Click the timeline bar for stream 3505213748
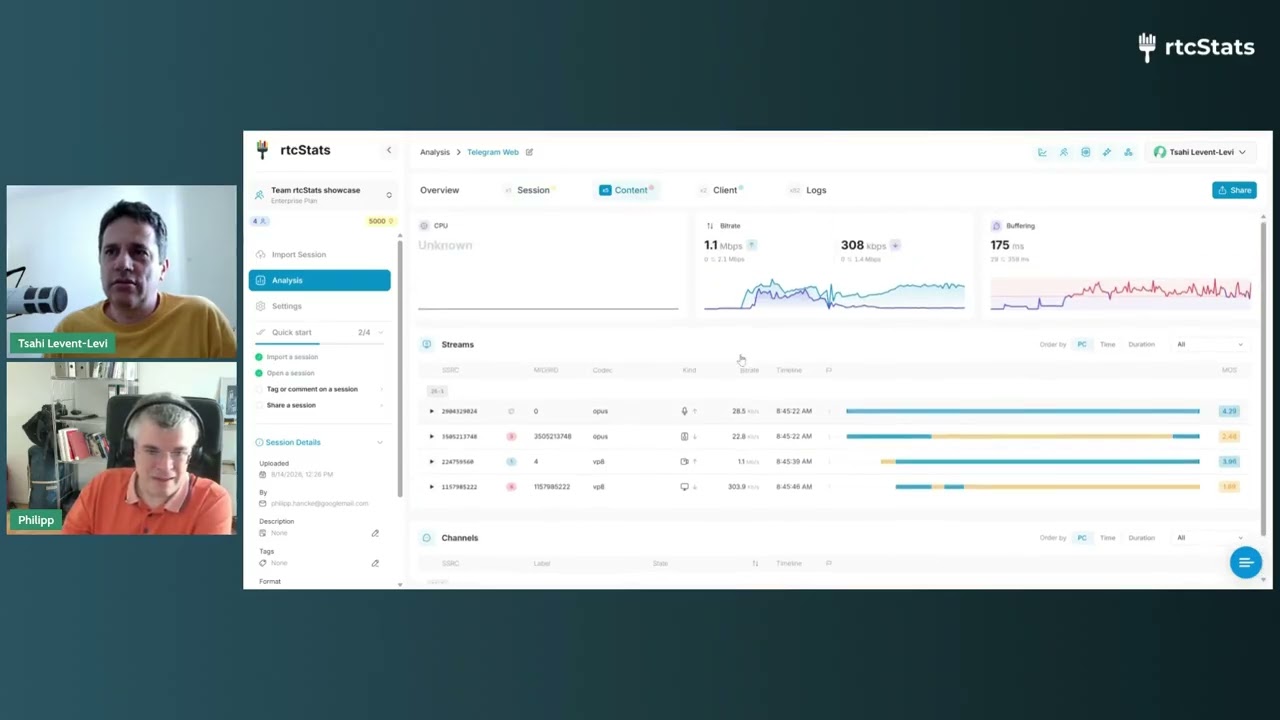Image resolution: width=1280 pixels, height=720 pixels. (1022, 436)
